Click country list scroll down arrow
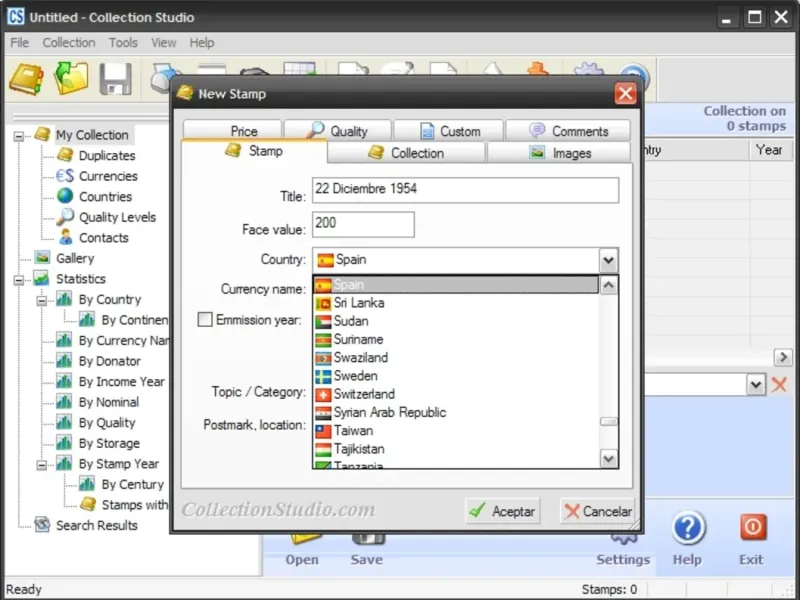The height and width of the screenshot is (600, 800). pyautogui.click(x=608, y=459)
